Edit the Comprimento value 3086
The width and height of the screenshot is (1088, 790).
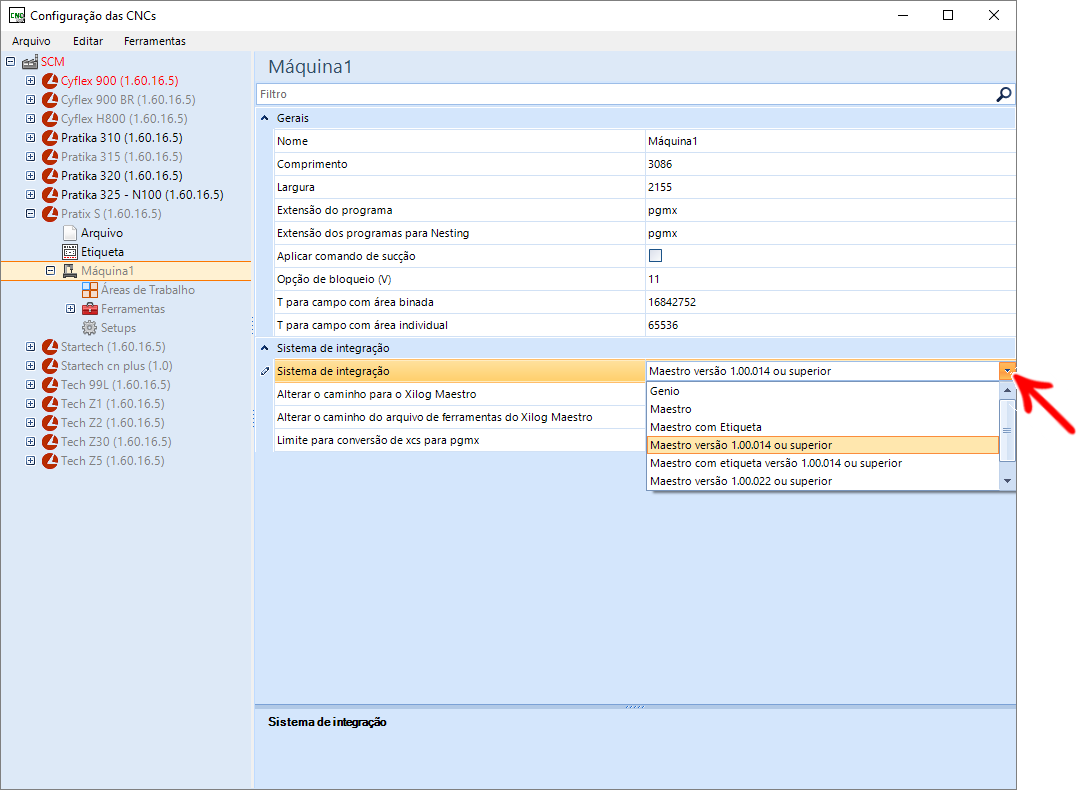(830, 164)
